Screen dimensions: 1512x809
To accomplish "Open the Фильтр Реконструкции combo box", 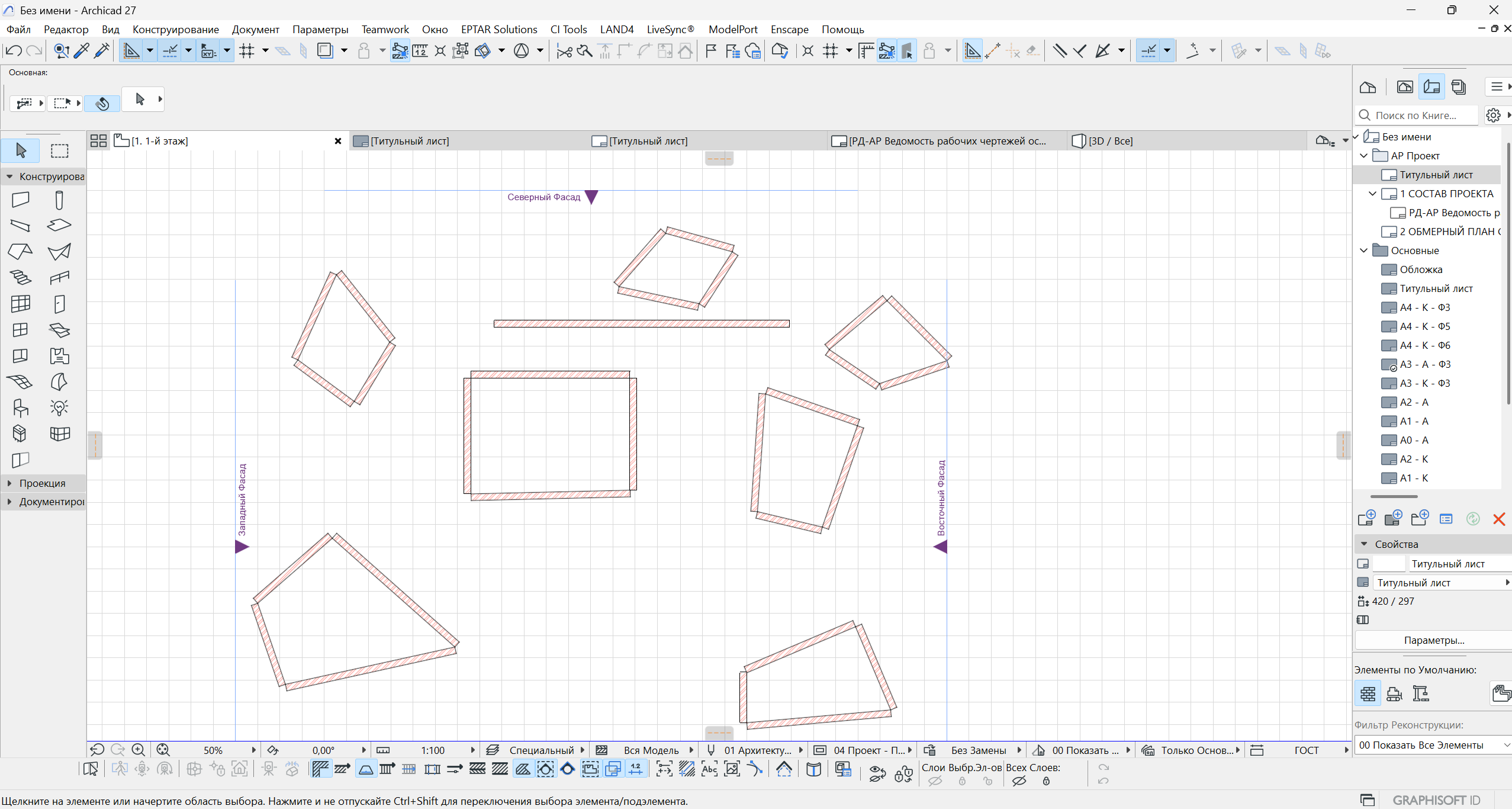I will click(x=1433, y=745).
